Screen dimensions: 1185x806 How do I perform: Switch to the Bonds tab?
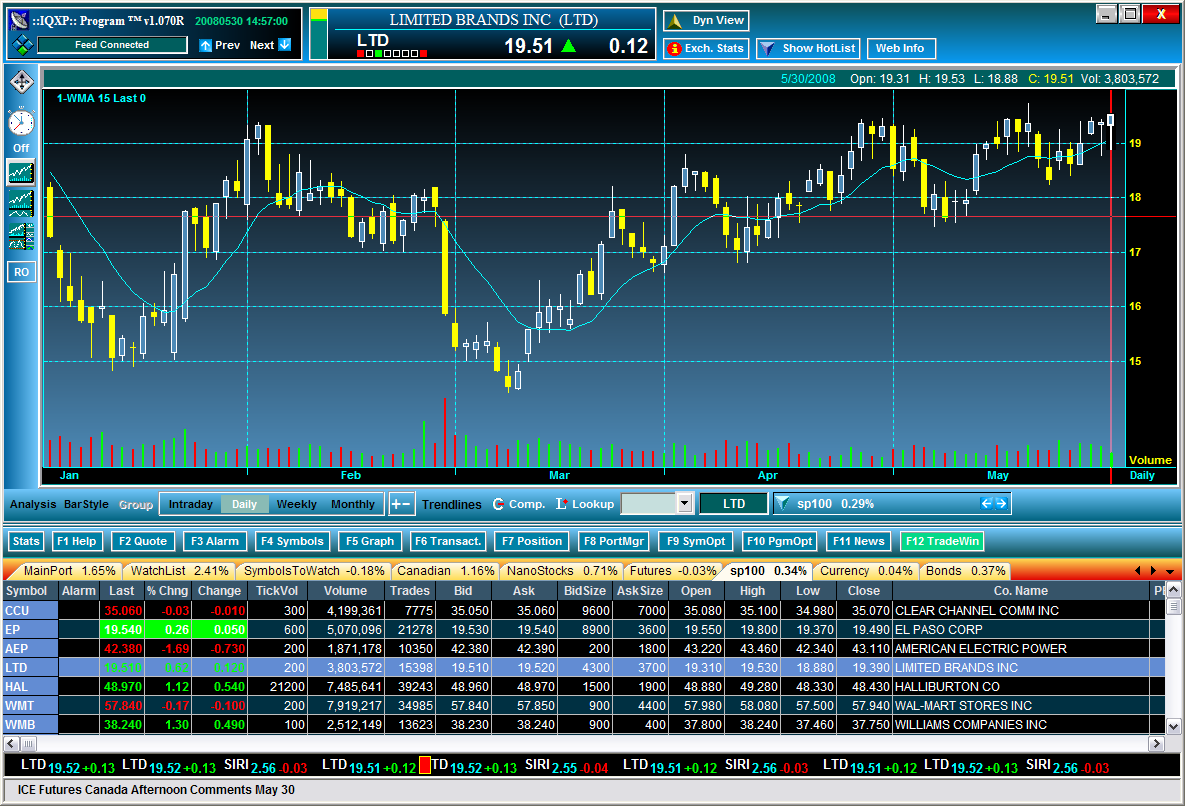click(x=965, y=571)
